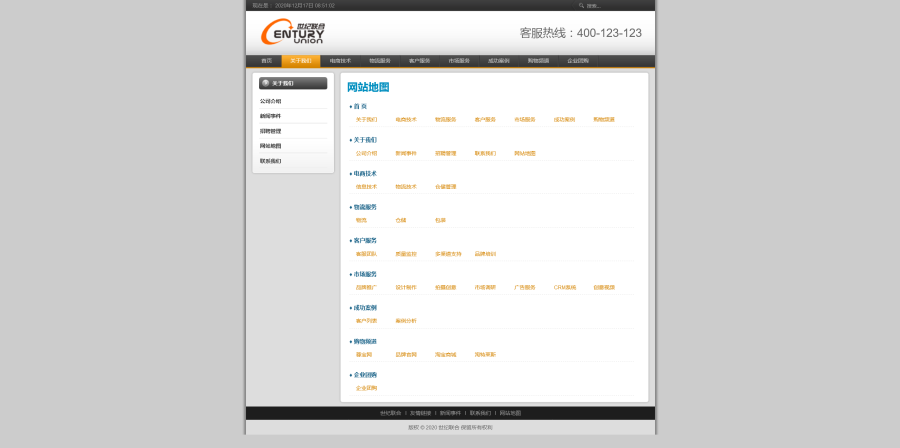Select the 电商技术 menu in the navigation bar
This screenshot has height=448, width=900.
(340, 61)
